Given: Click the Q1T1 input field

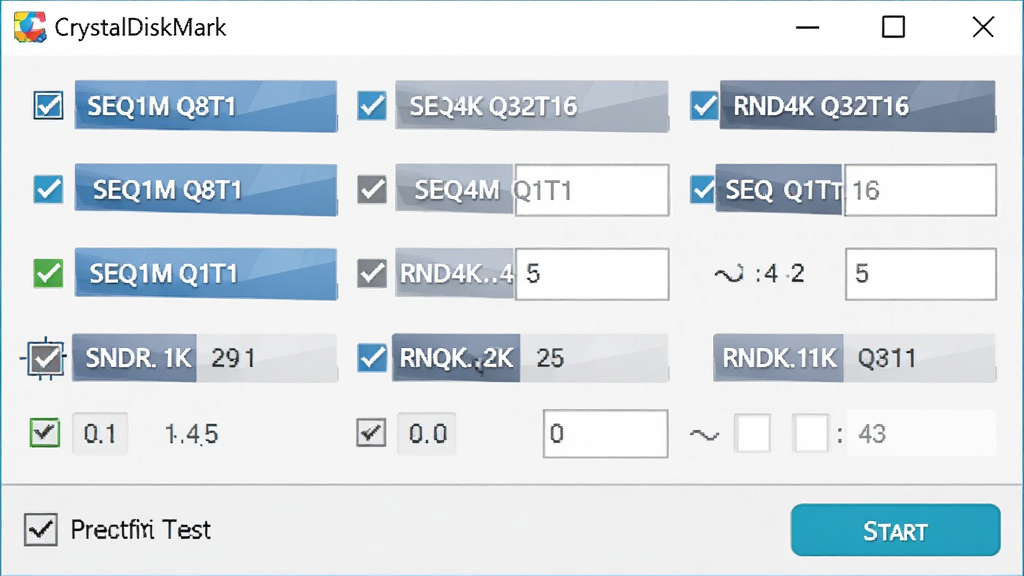Looking at the screenshot, I should [x=592, y=190].
